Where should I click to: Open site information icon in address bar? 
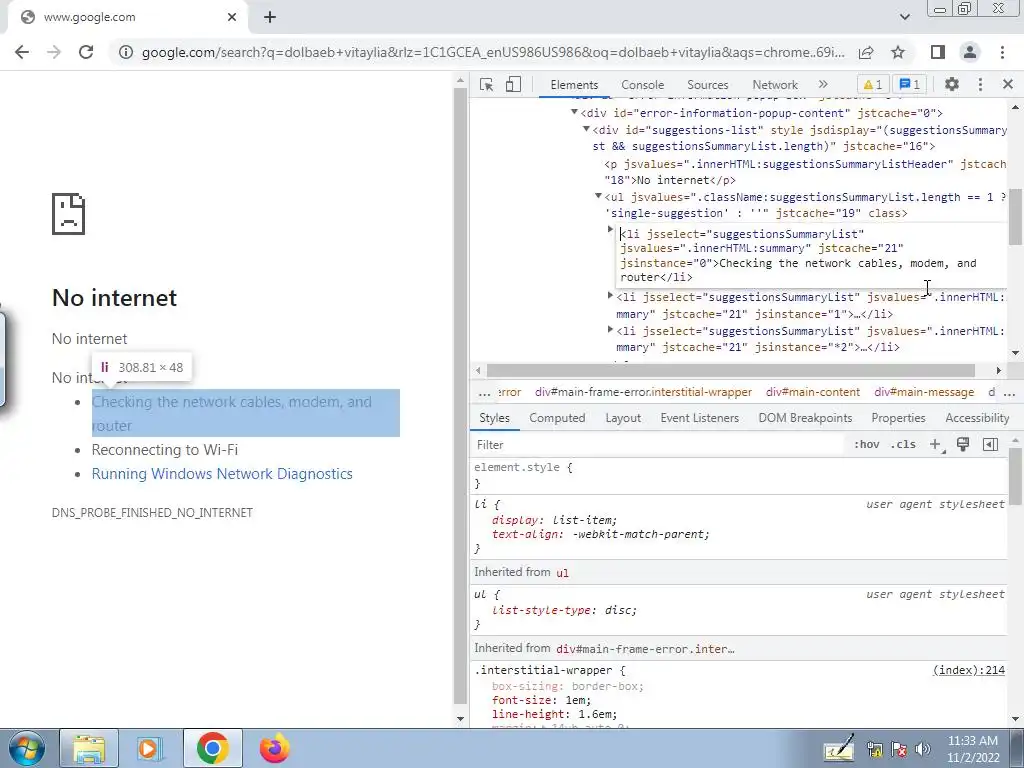[126, 52]
